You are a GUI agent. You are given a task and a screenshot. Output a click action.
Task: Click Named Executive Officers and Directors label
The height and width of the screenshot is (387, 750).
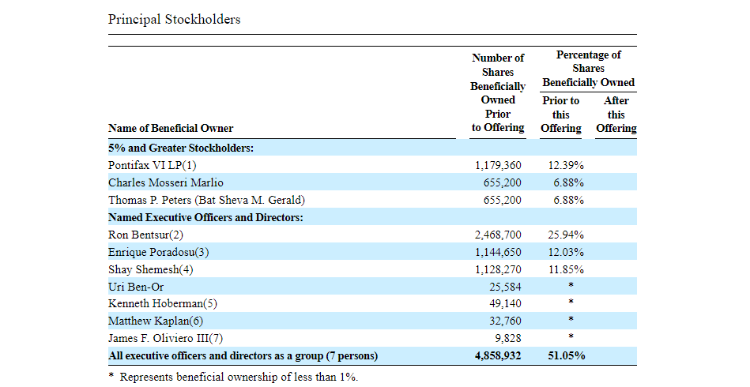pyautogui.click(x=206, y=218)
